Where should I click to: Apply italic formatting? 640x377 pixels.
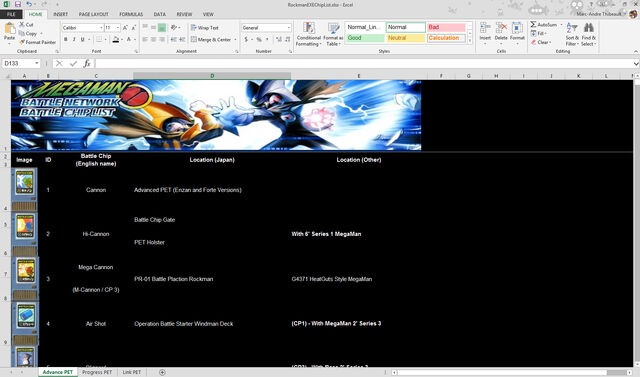pos(74,40)
